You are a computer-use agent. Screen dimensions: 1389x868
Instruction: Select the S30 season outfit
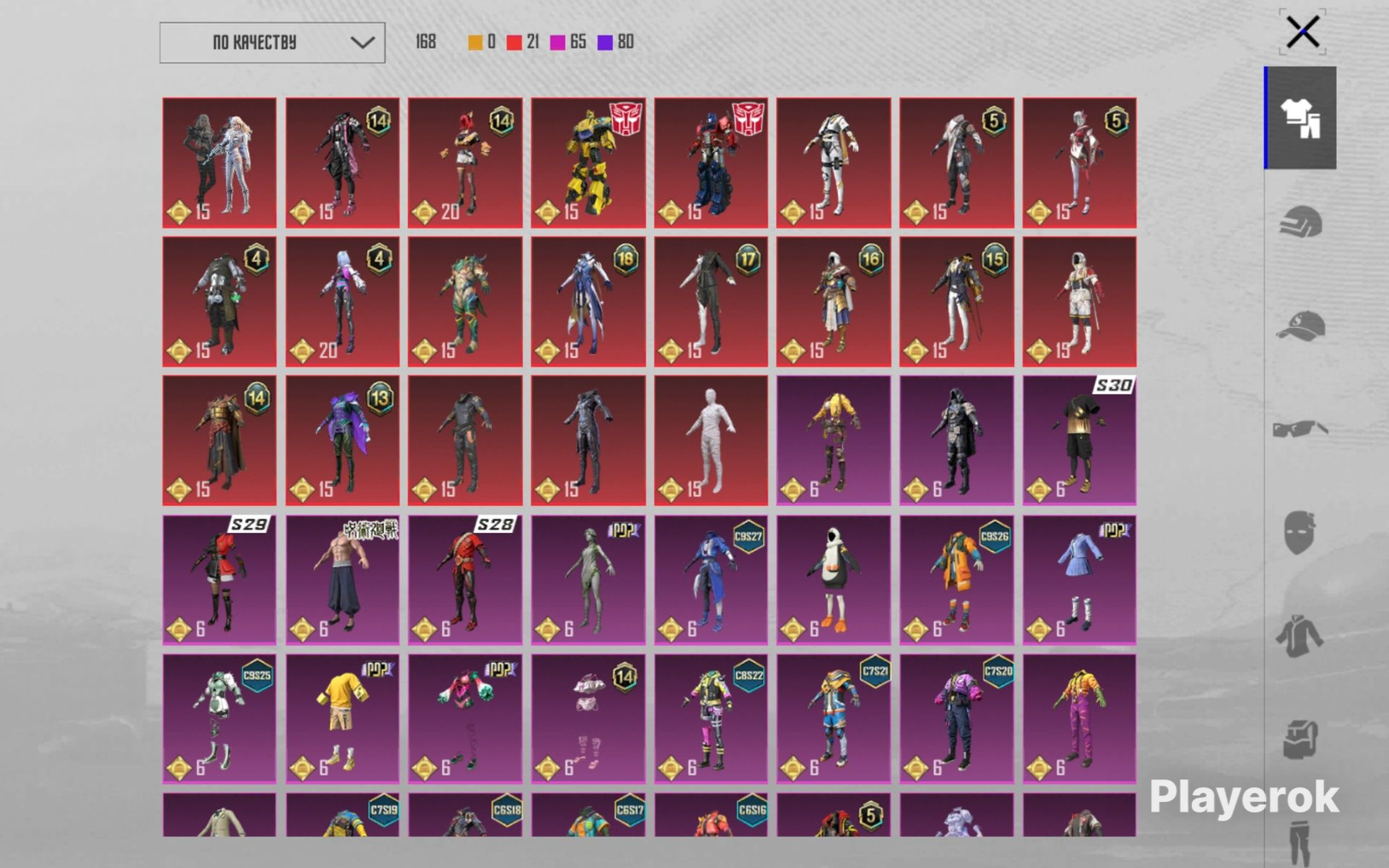tap(1079, 441)
